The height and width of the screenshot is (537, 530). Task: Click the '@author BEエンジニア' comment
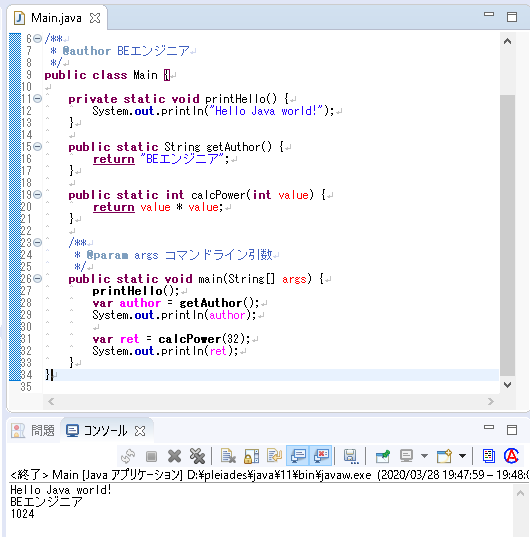pyautogui.click(x=126, y=51)
